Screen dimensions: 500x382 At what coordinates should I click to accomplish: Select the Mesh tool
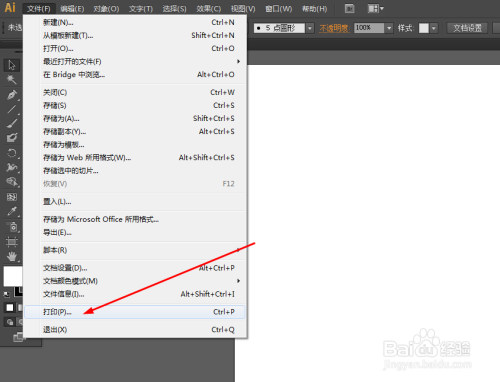[12, 197]
